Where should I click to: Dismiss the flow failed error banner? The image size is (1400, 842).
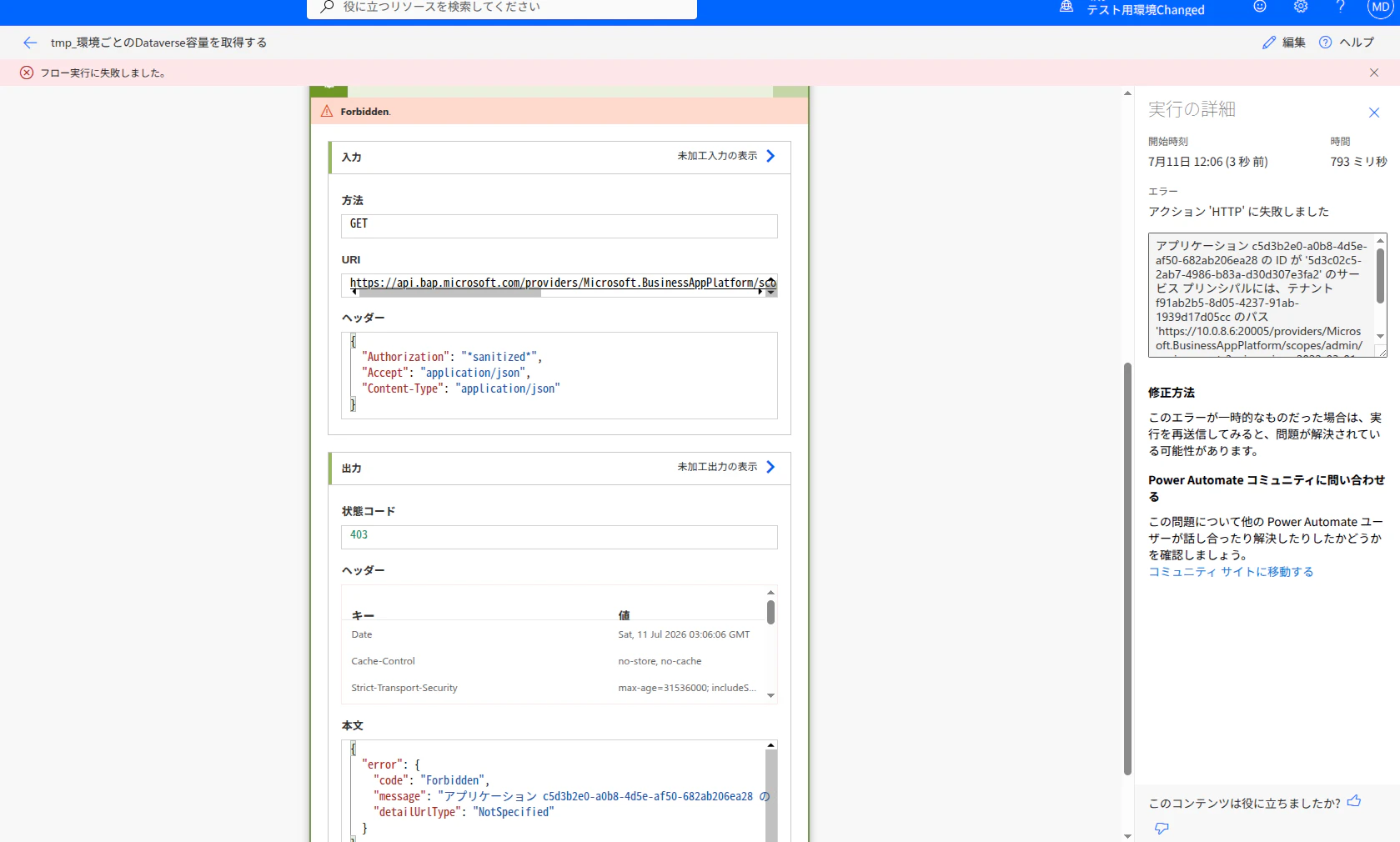pyautogui.click(x=1374, y=73)
